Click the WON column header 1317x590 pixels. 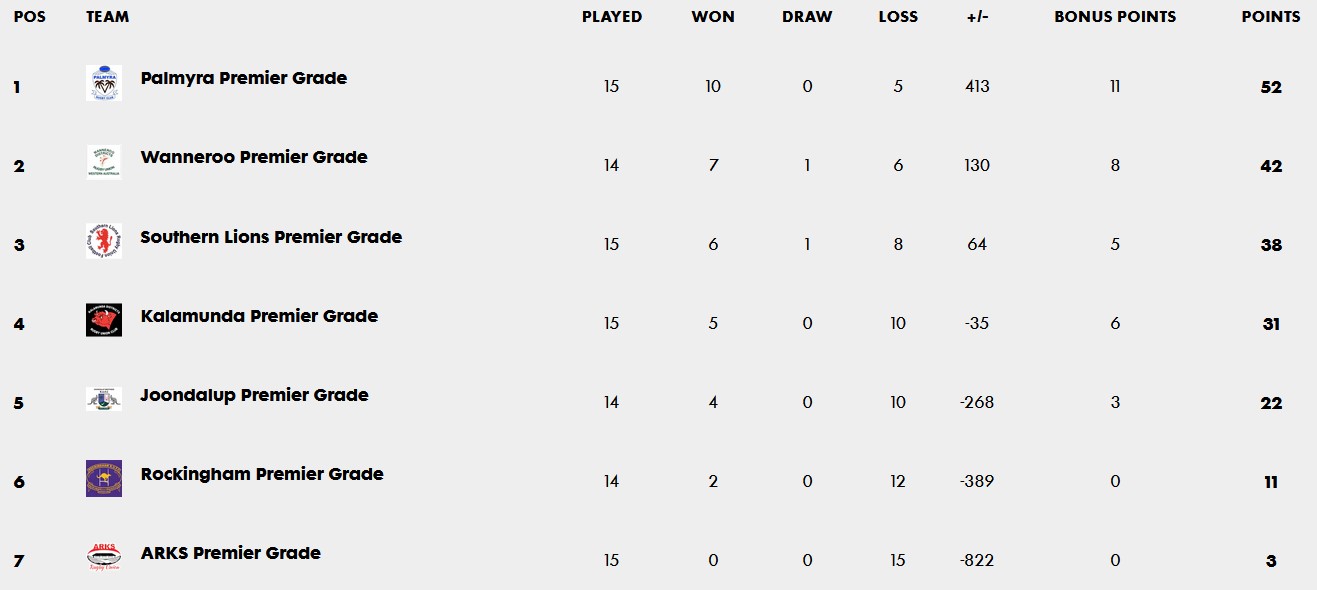[x=713, y=17]
